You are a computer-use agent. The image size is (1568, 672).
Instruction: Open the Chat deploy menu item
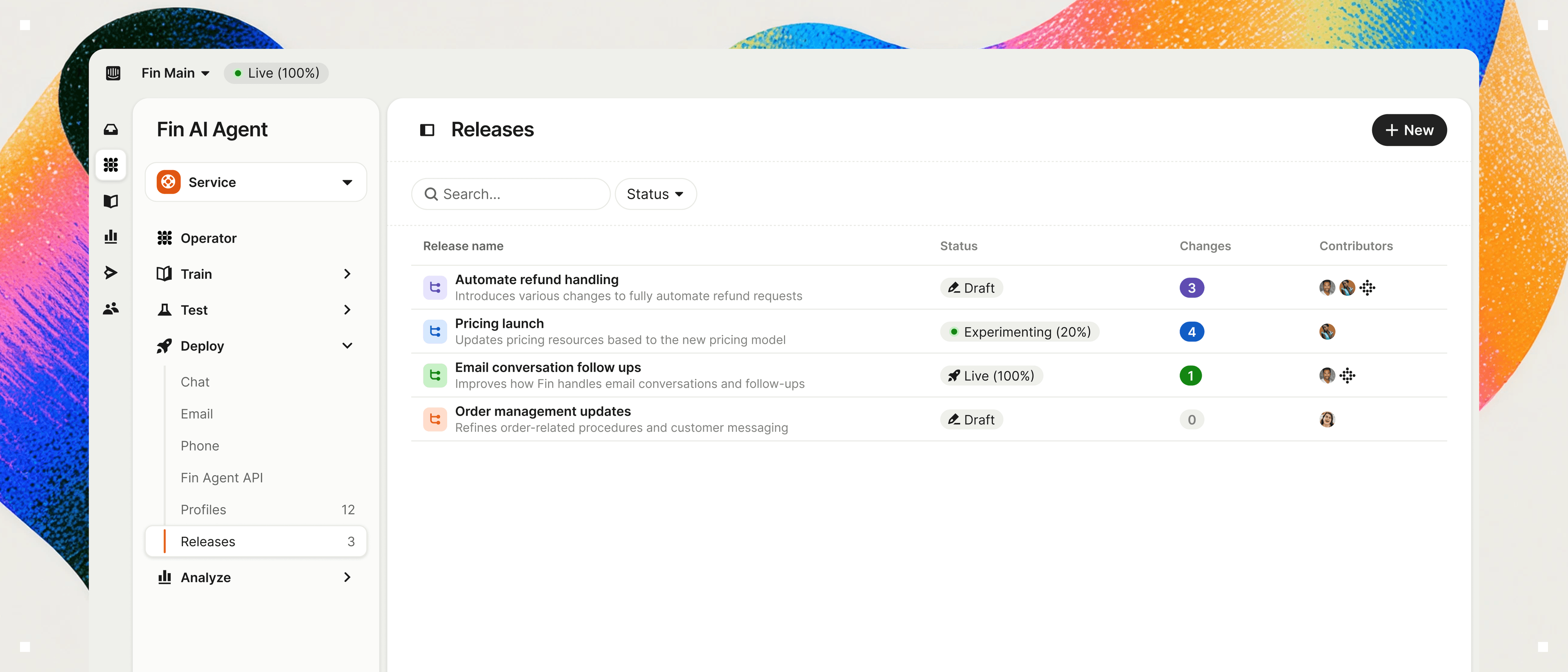195,382
